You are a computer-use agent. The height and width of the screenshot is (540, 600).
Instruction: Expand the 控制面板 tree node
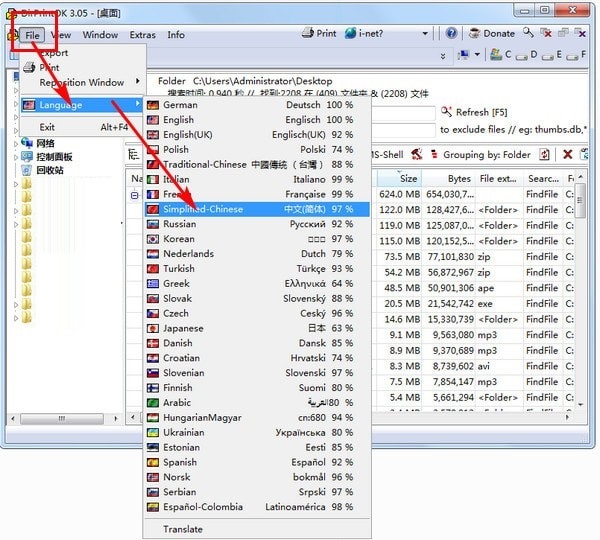coord(16,157)
